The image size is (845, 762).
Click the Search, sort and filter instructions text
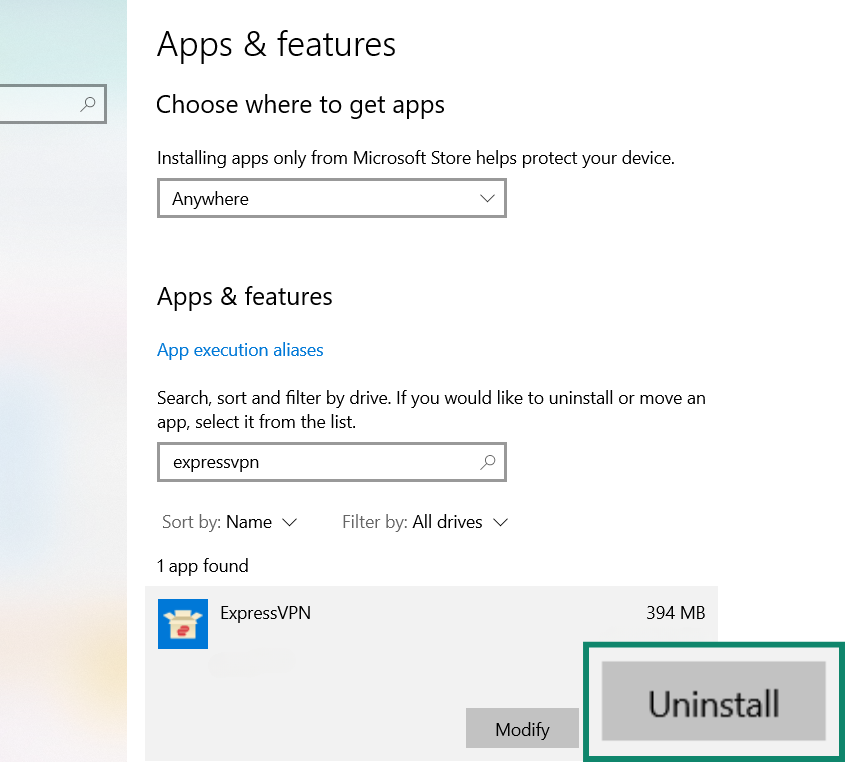431,410
